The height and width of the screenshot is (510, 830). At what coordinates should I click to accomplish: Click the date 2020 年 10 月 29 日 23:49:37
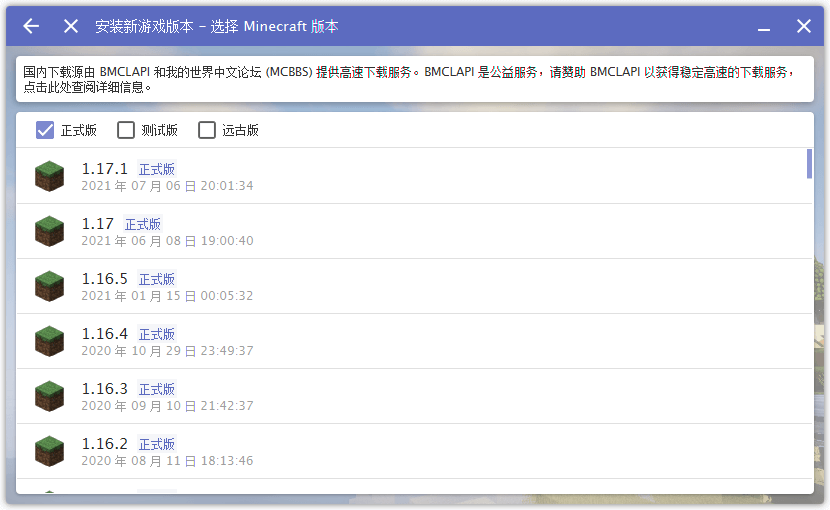click(167, 351)
